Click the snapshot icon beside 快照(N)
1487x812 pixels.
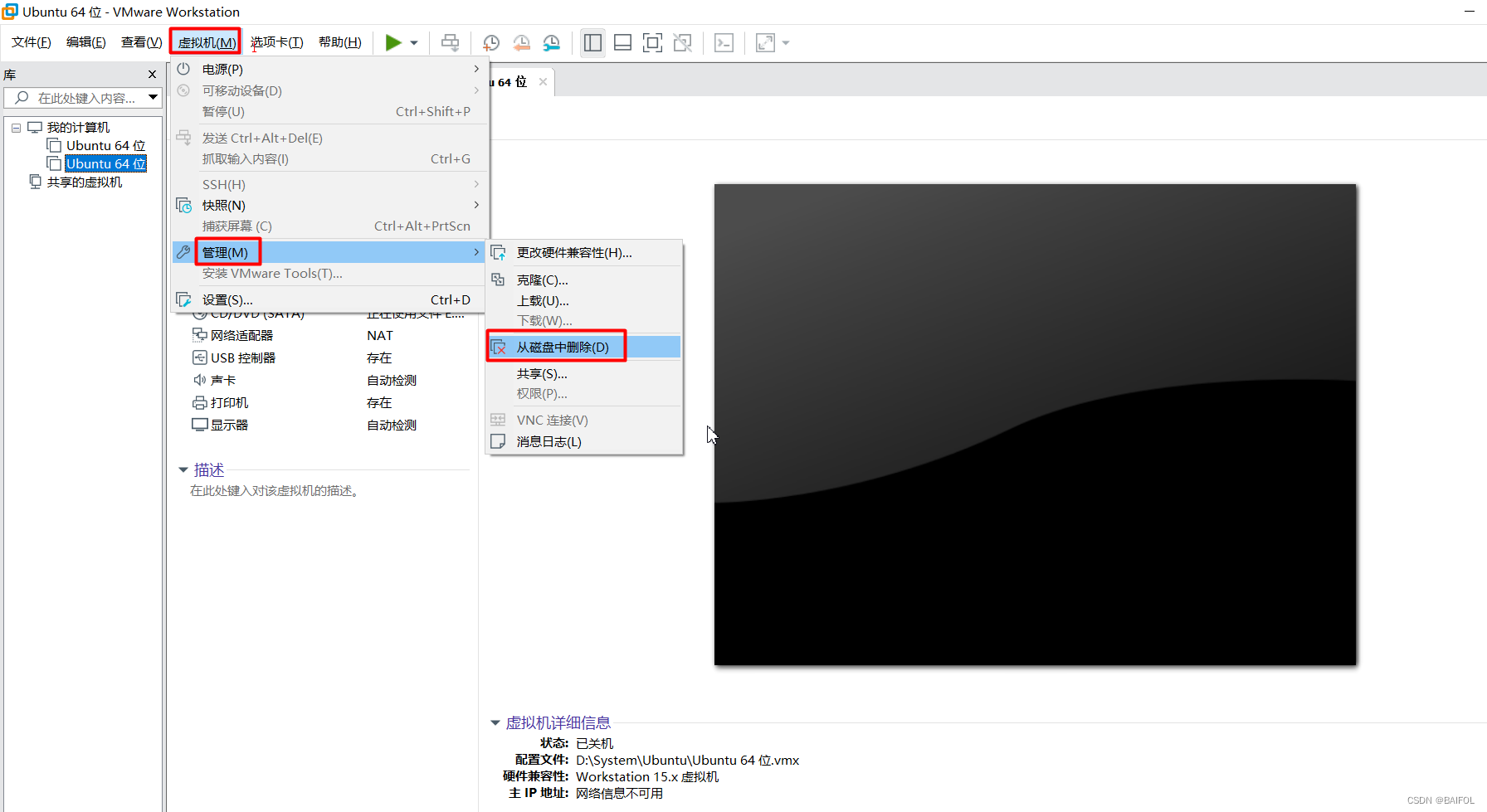click(184, 205)
